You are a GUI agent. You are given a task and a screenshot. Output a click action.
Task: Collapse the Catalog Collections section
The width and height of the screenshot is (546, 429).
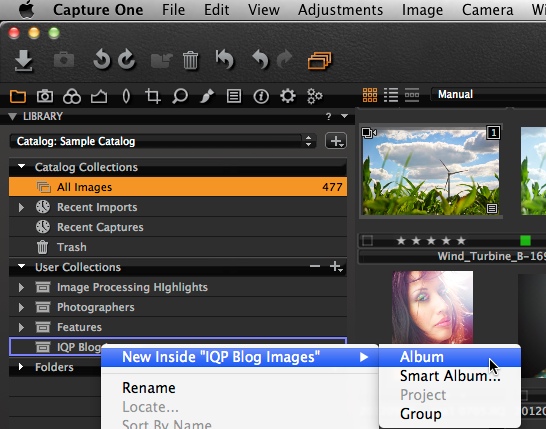coord(22,166)
